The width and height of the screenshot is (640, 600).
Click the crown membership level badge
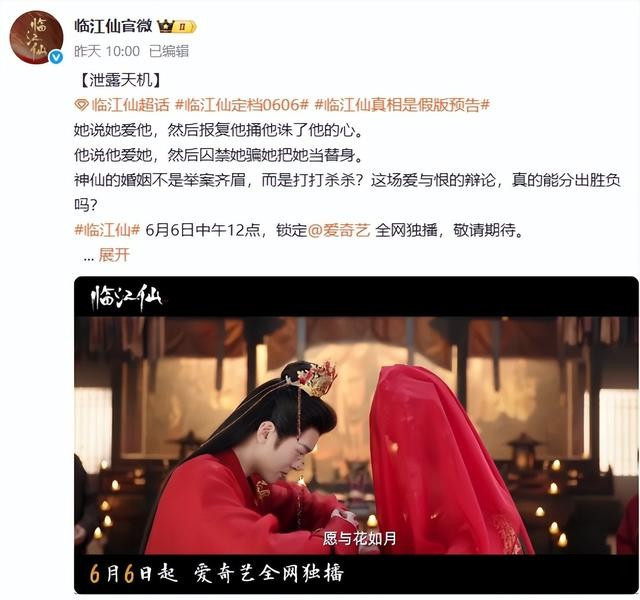click(x=177, y=27)
